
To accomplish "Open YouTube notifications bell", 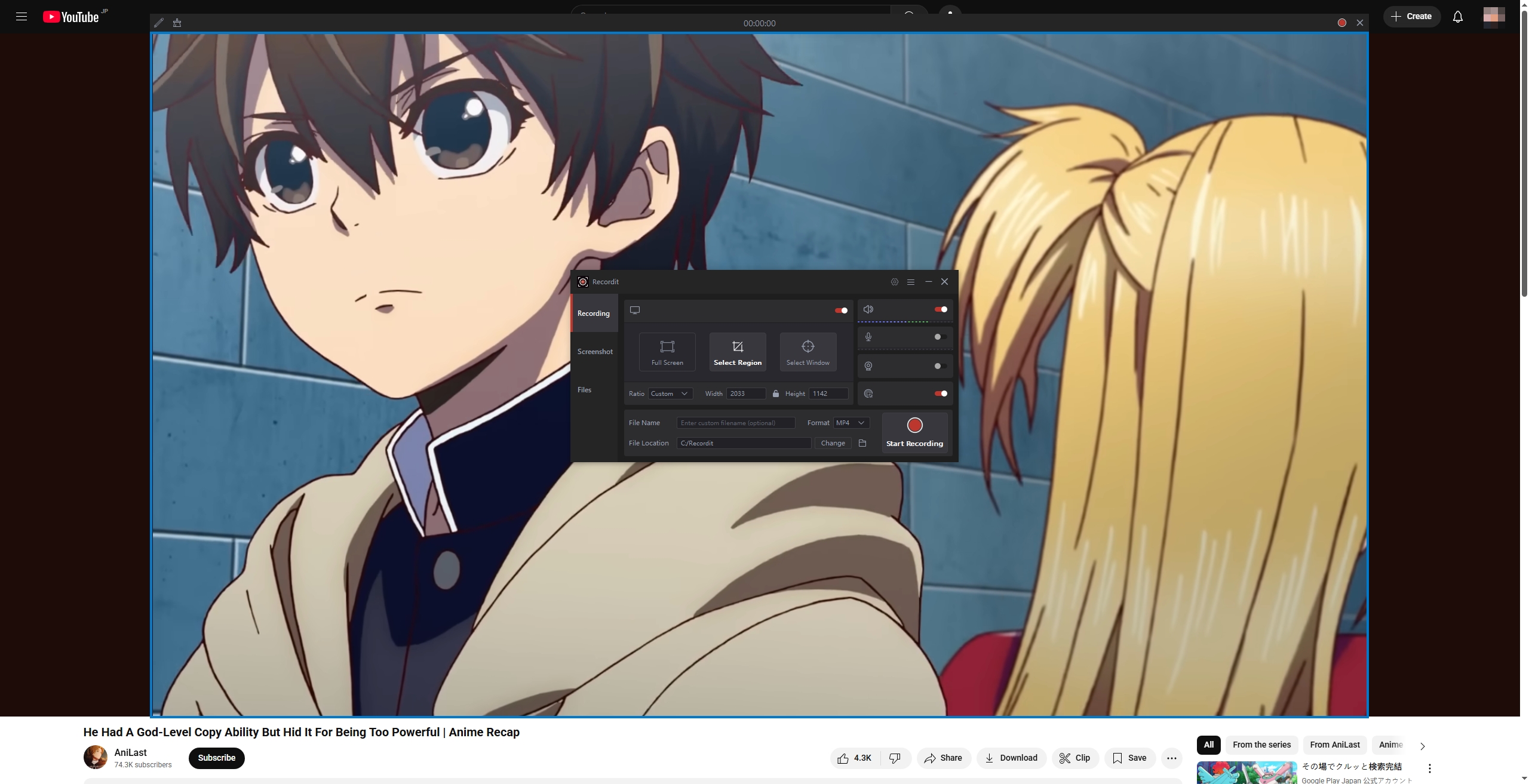I will (x=1458, y=17).
